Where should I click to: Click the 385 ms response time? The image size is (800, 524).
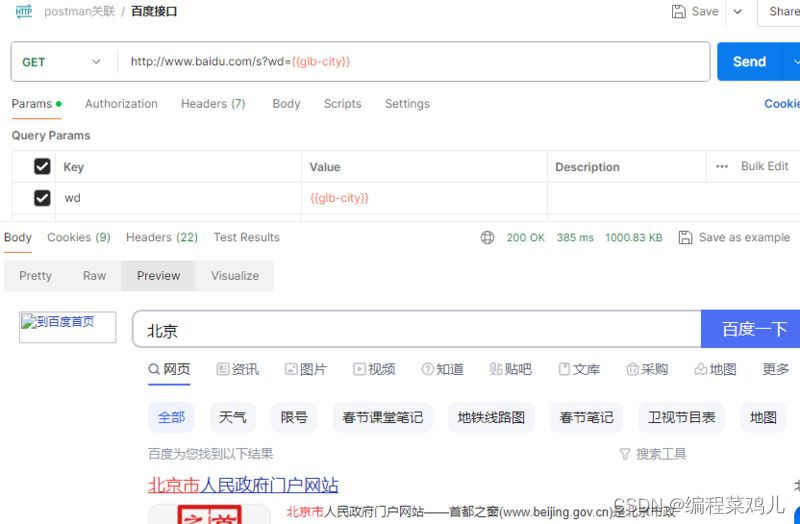click(575, 238)
